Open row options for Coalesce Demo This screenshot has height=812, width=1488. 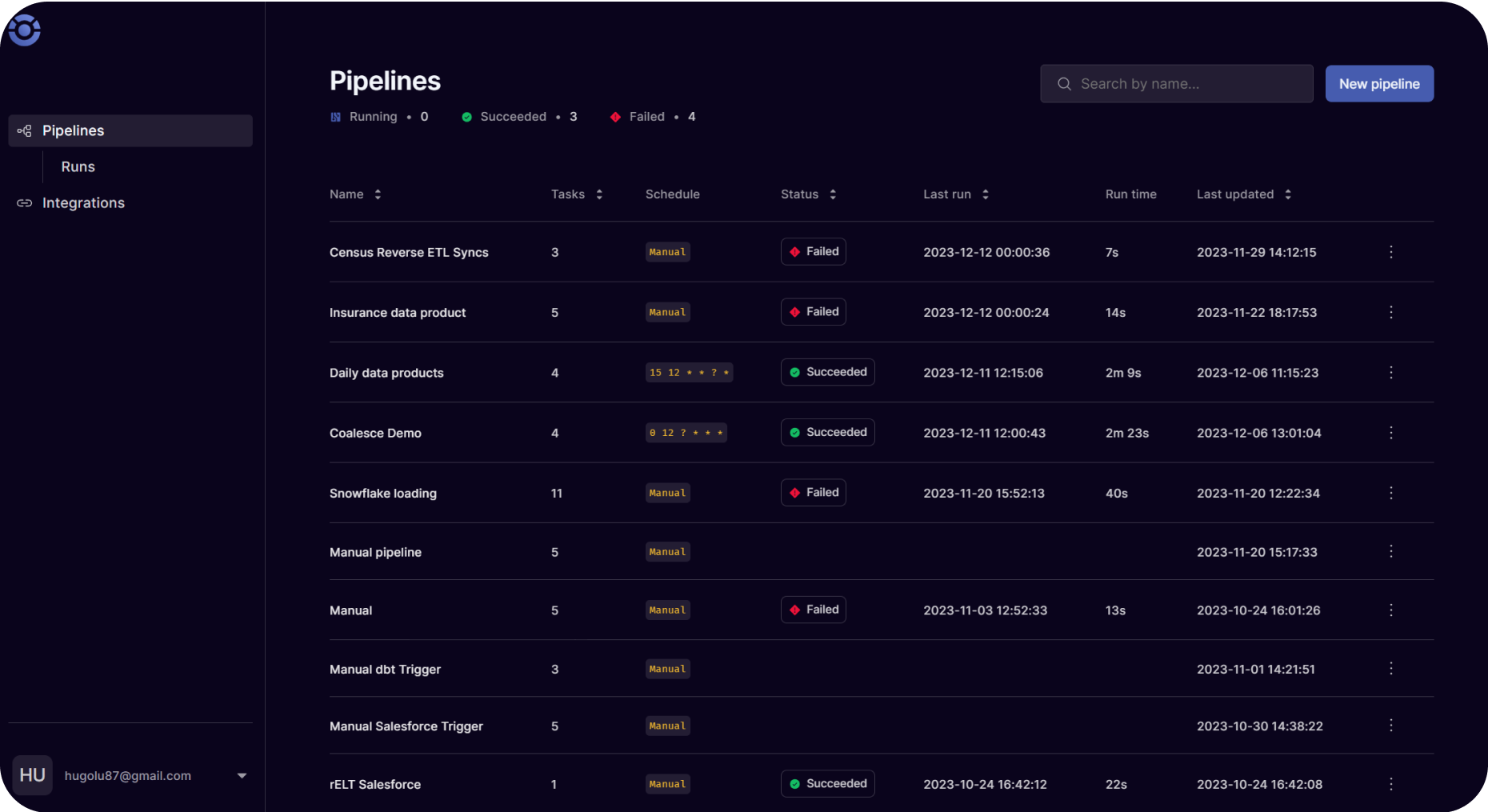[1391, 433]
